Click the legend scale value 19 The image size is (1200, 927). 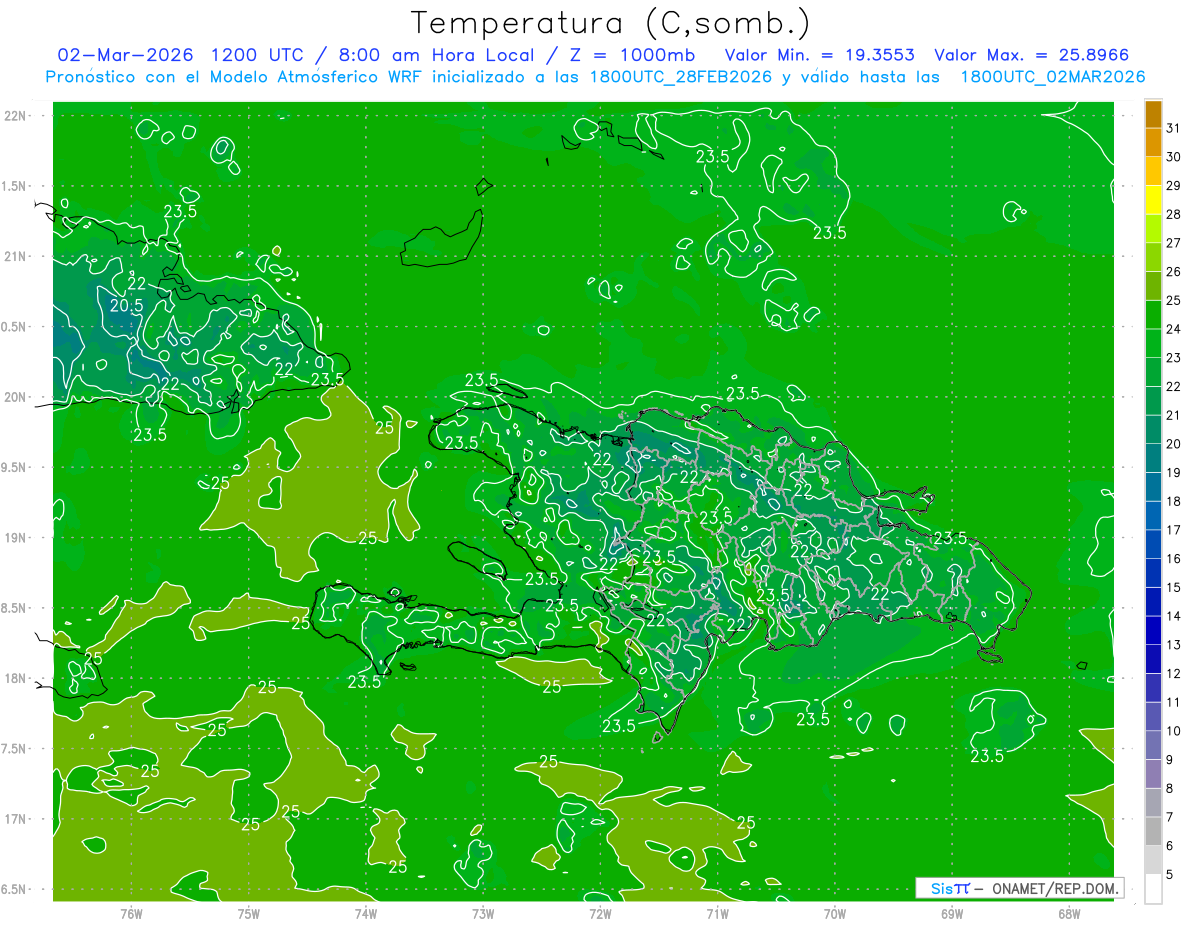pos(1174,472)
